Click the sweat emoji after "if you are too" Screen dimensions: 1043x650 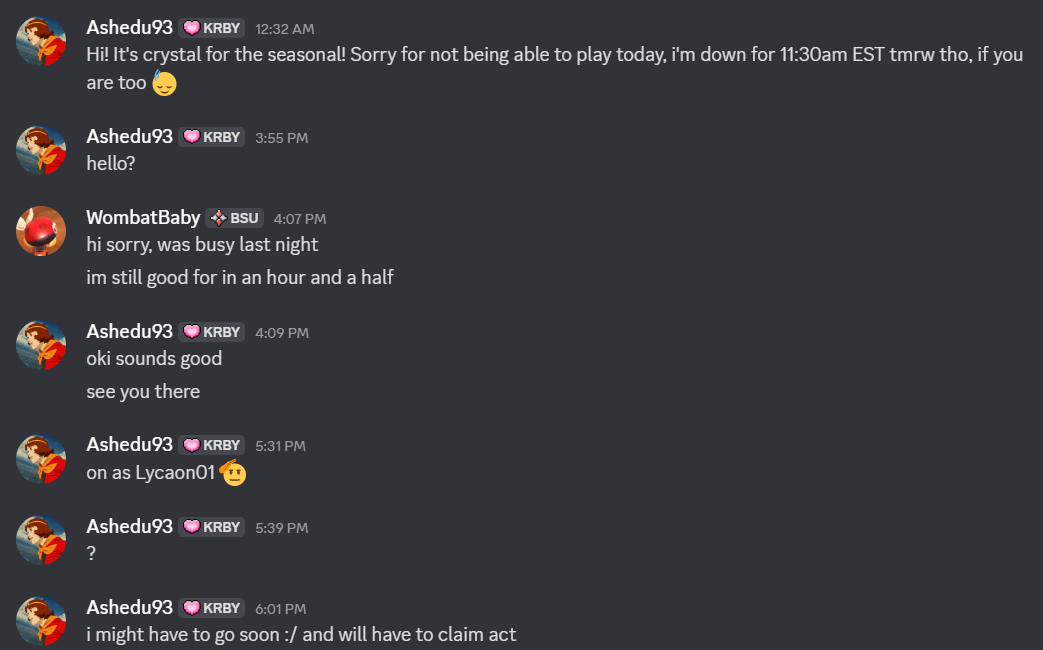pyautogui.click(x=164, y=83)
